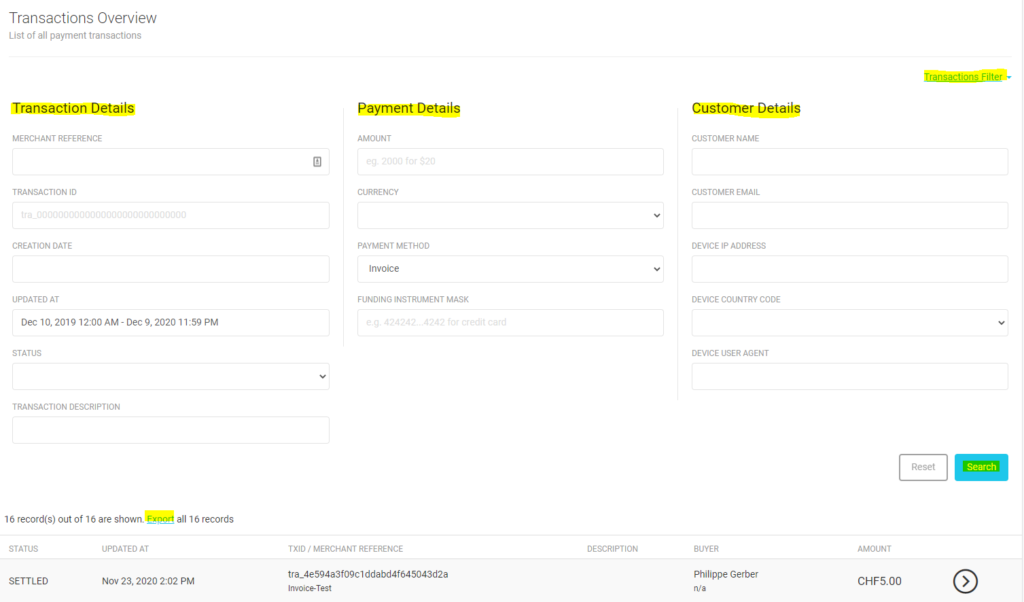The image size is (1024, 602).
Task: Click the Customer Name field
Action: click(850, 161)
